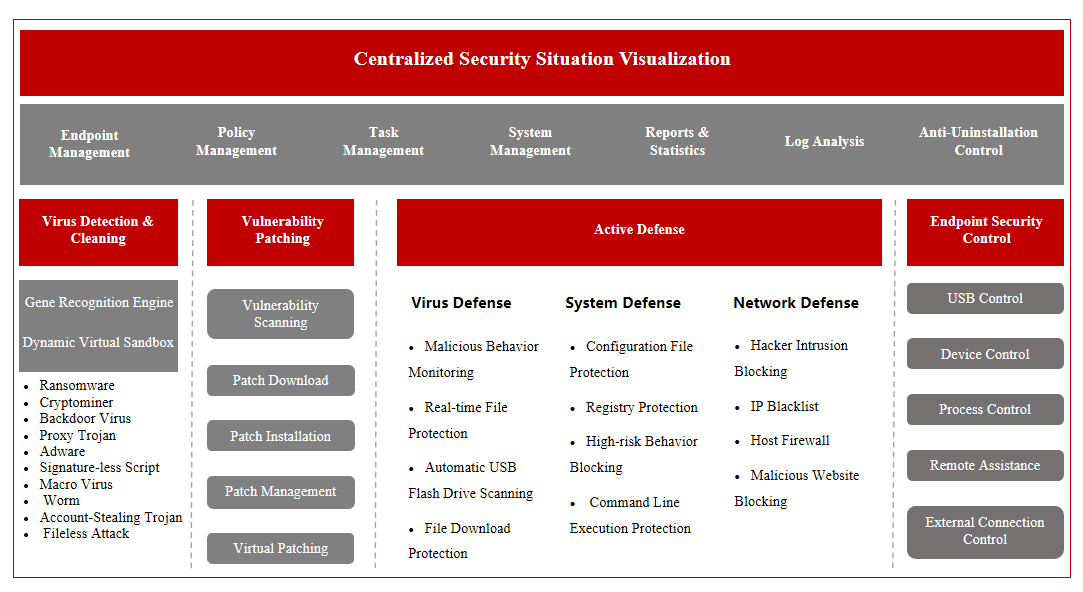Click Signature-less Script entry
This screenshot has height=592, width=1083.
[x=99, y=468]
